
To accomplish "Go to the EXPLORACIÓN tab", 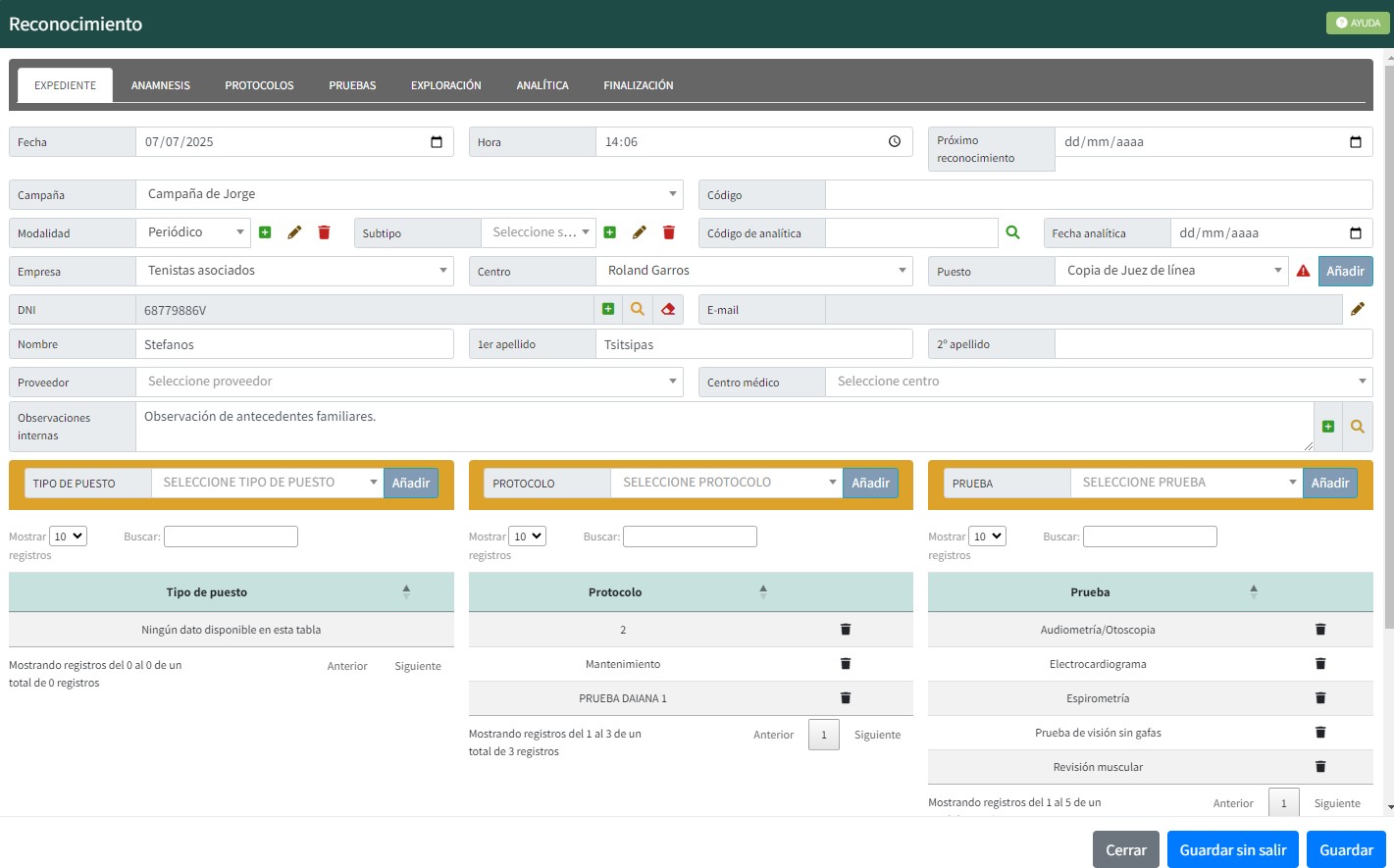I will pos(446,85).
